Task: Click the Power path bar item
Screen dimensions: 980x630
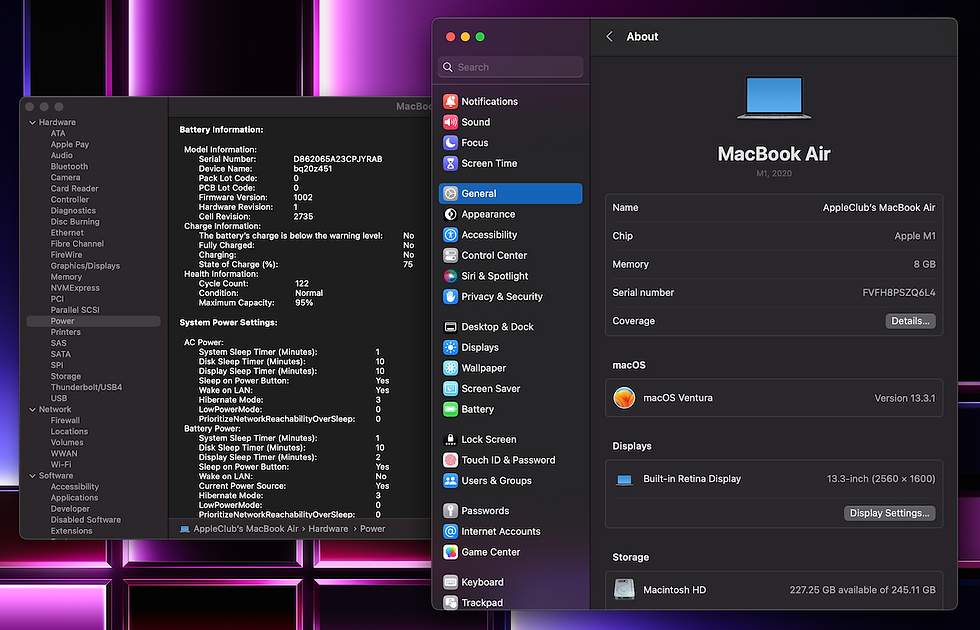Action: pos(372,529)
